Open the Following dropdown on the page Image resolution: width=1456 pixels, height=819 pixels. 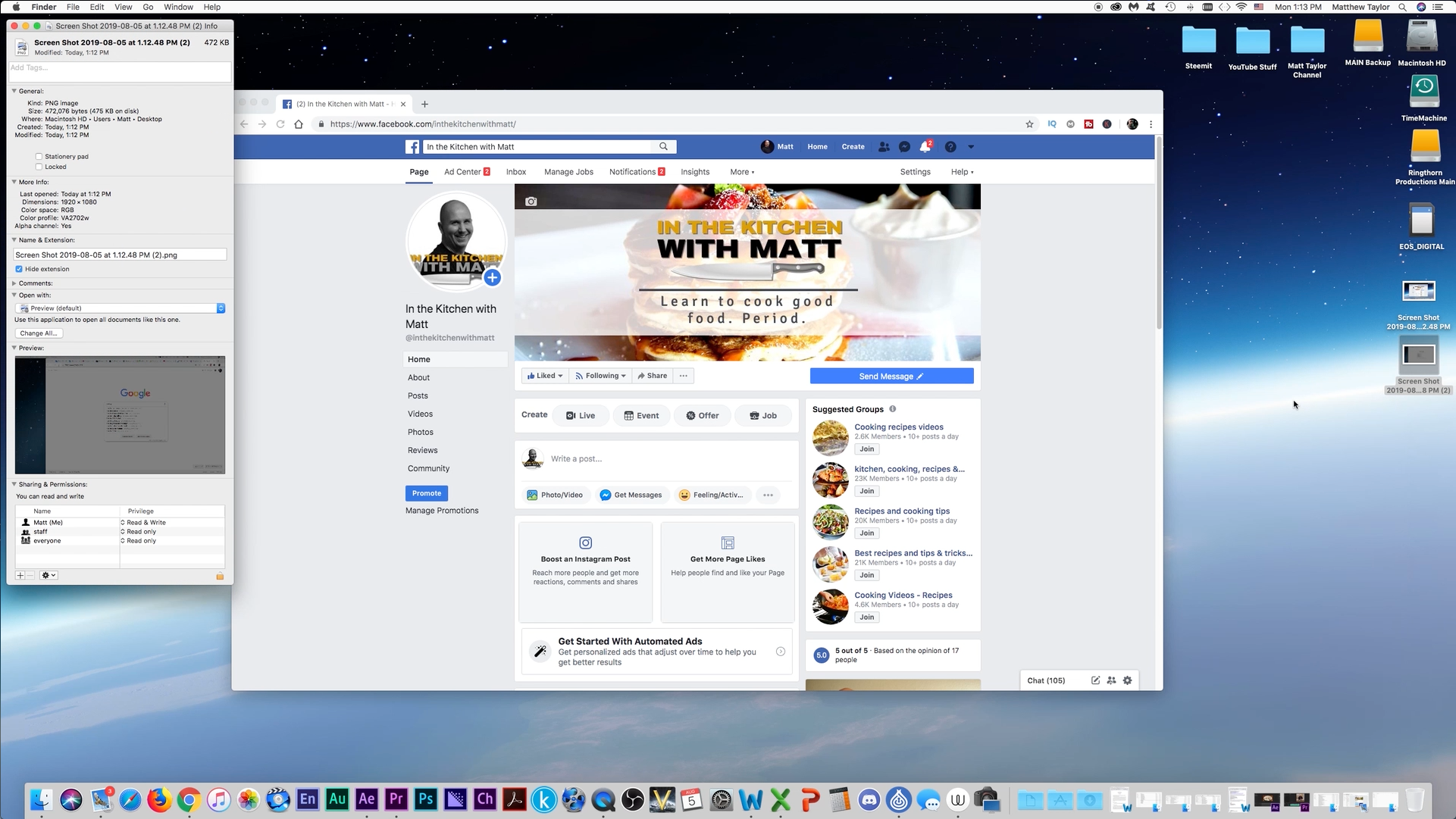pos(600,376)
